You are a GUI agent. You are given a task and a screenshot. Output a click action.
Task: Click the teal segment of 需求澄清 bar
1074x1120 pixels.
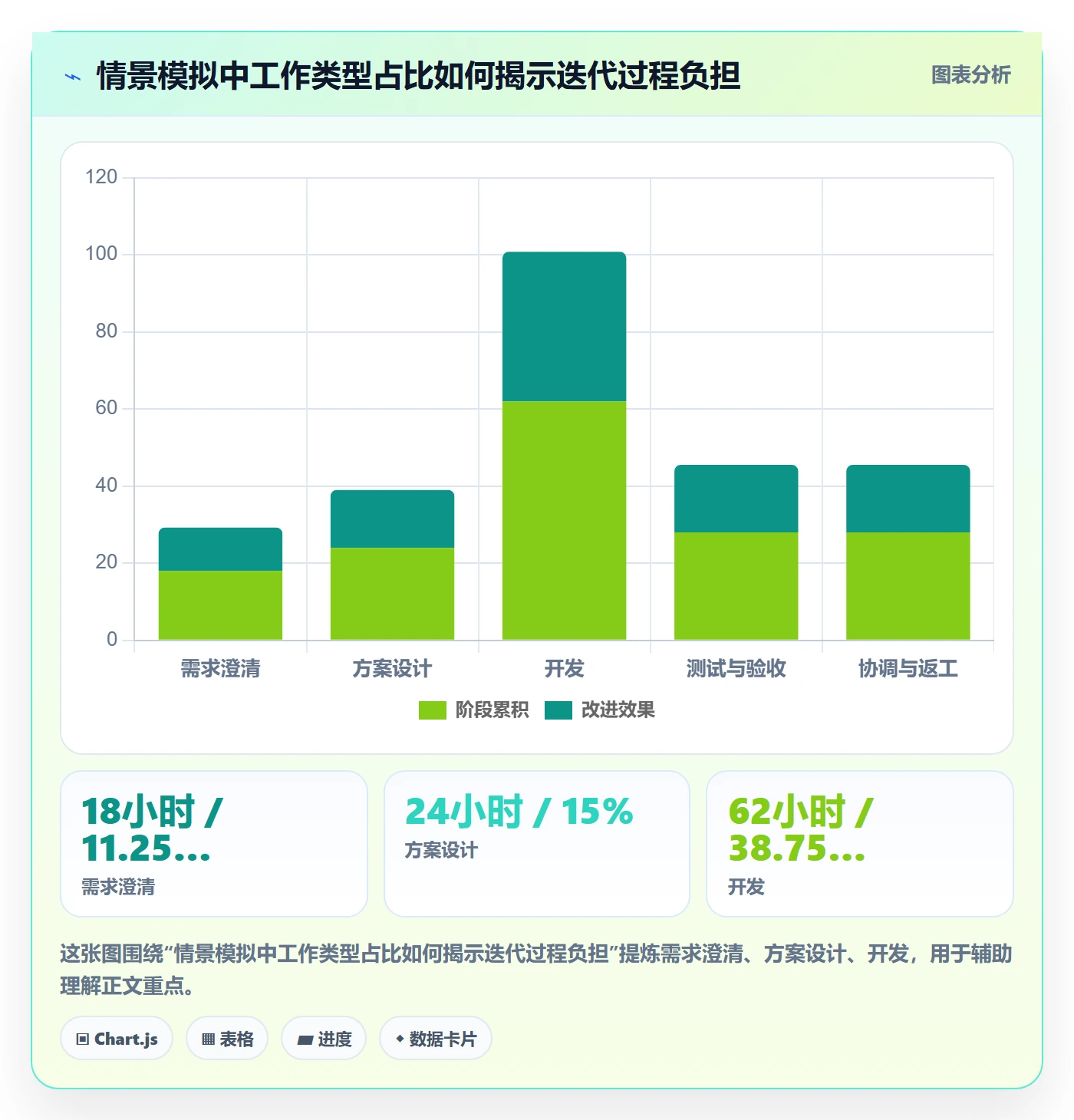(221, 549)
